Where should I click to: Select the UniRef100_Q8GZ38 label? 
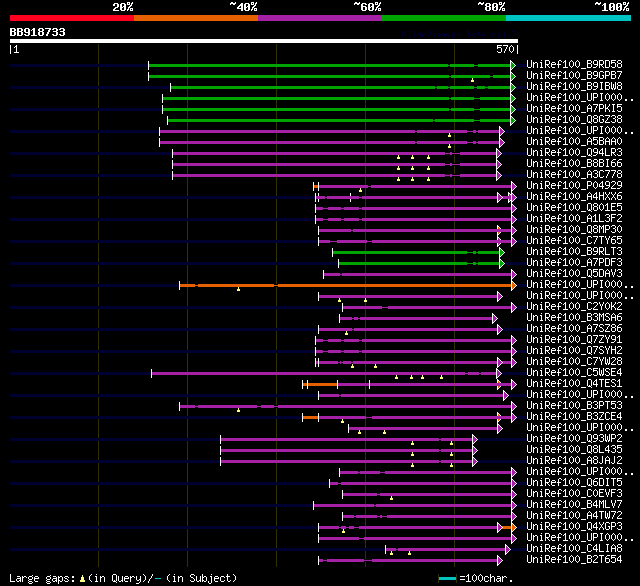click(574, 120)
